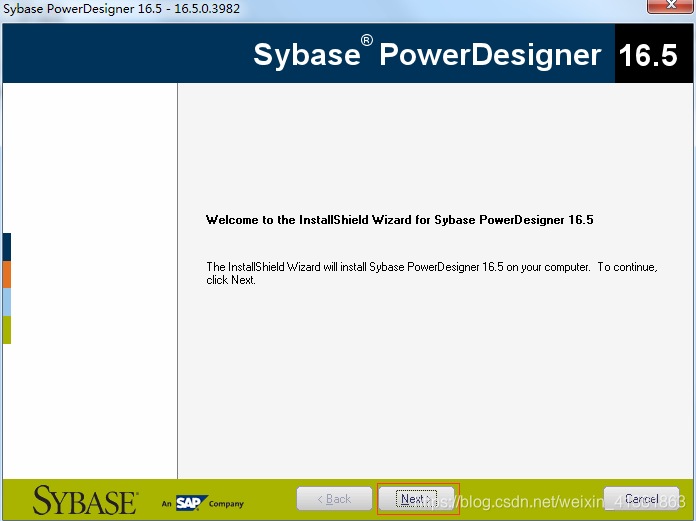Click the Welcome to InstallShield Wizard heading

tap(399, 220)
